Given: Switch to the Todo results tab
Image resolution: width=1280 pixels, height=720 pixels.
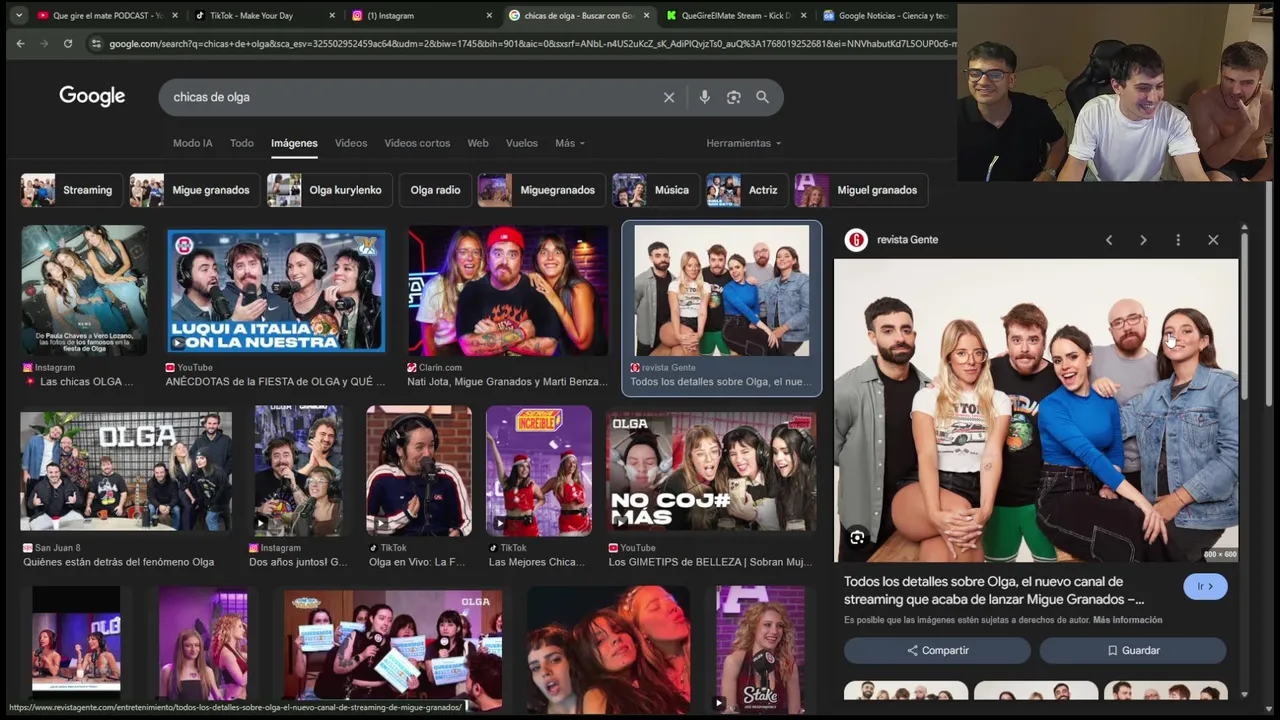Looking at the screenshot, I should pos(242,143).
